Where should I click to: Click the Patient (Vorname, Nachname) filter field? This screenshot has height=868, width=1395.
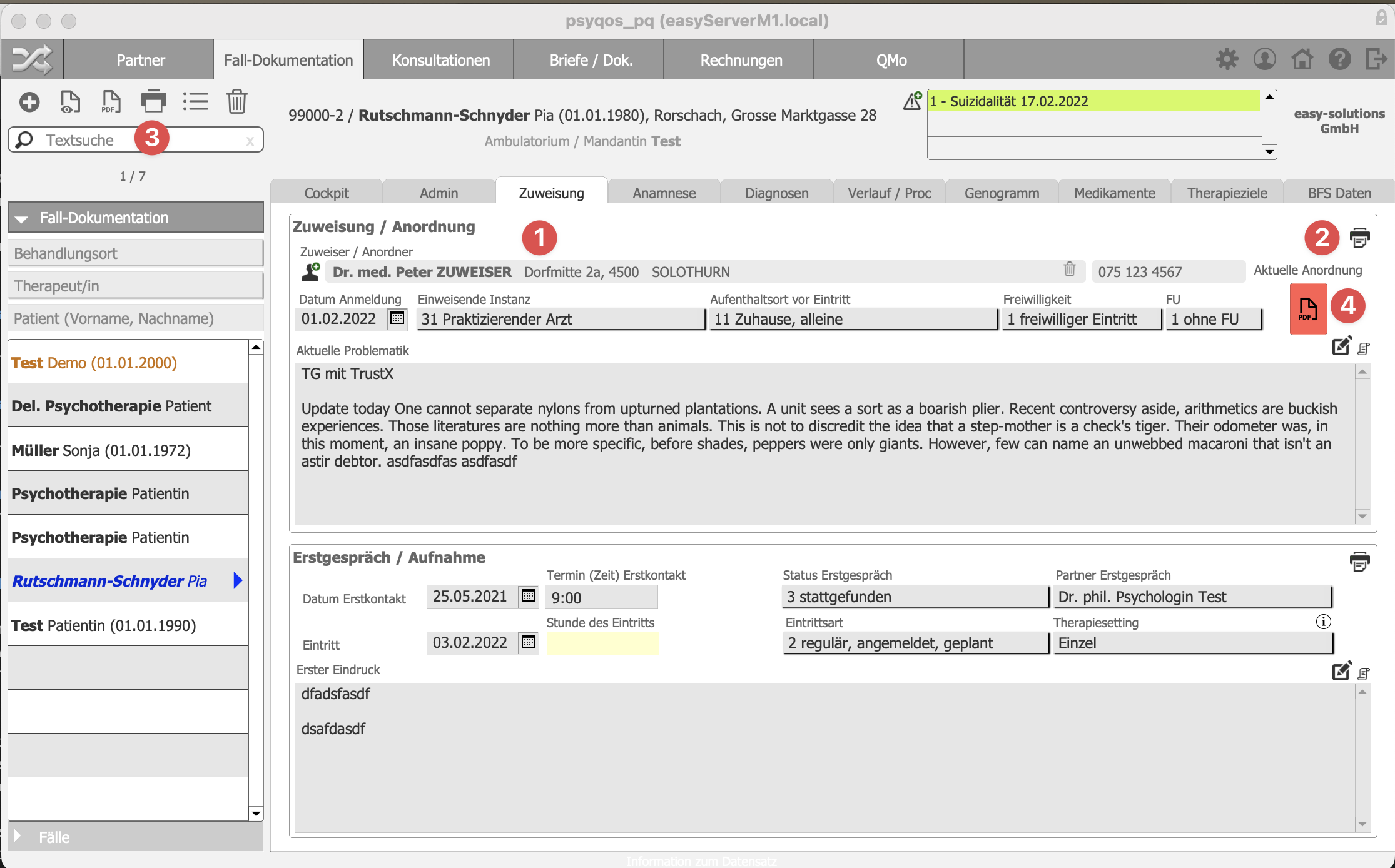point(135,318)
